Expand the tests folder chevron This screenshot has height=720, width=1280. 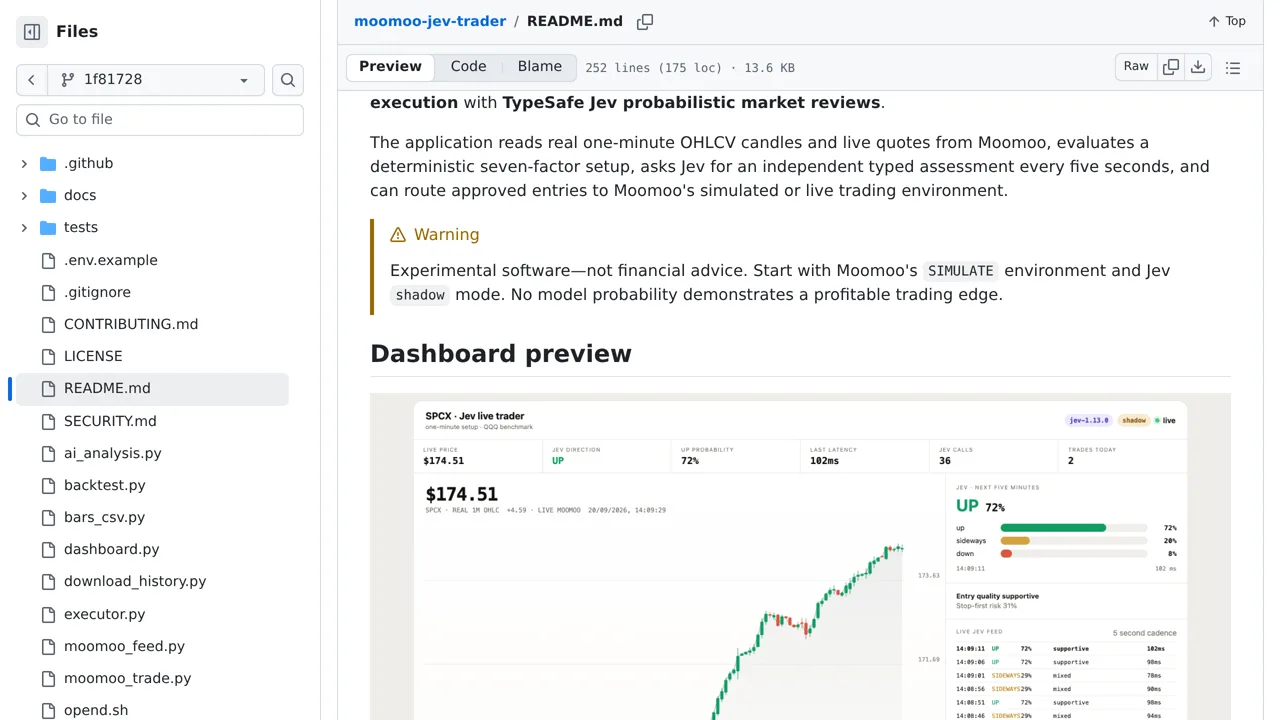(24, 227)
